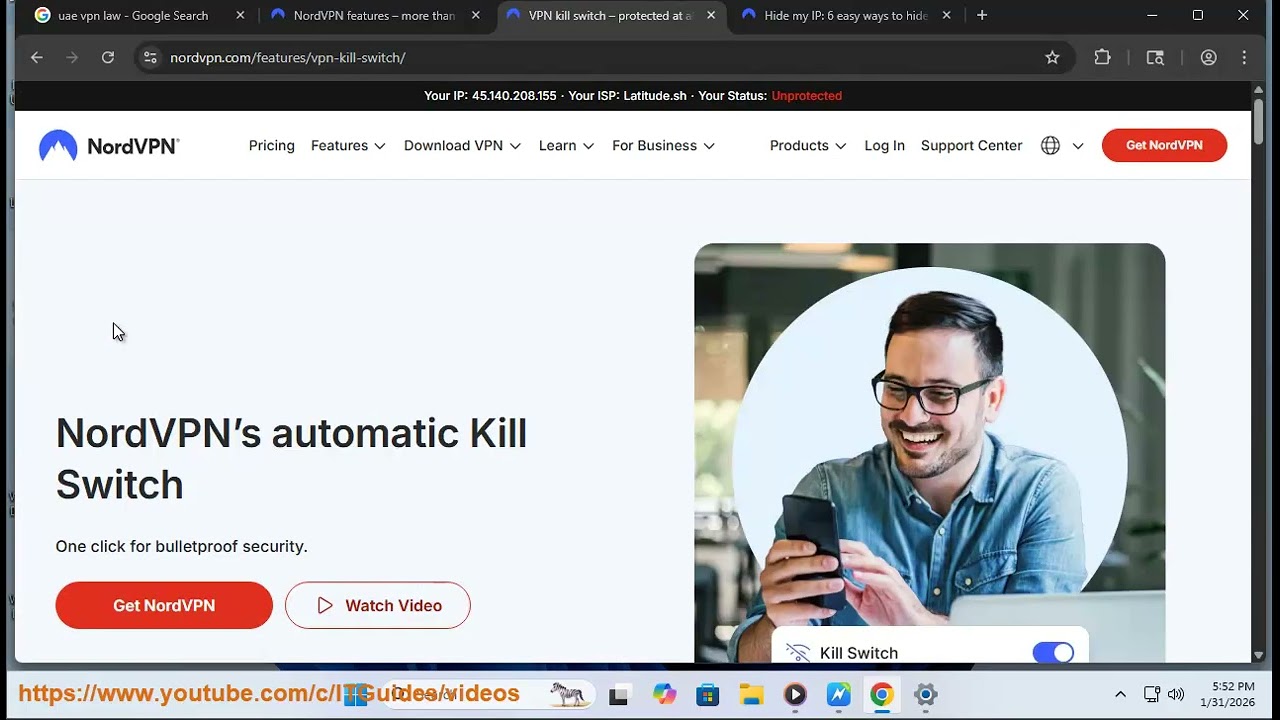
Task: Open site information icon in address bar
Action: 151,58
